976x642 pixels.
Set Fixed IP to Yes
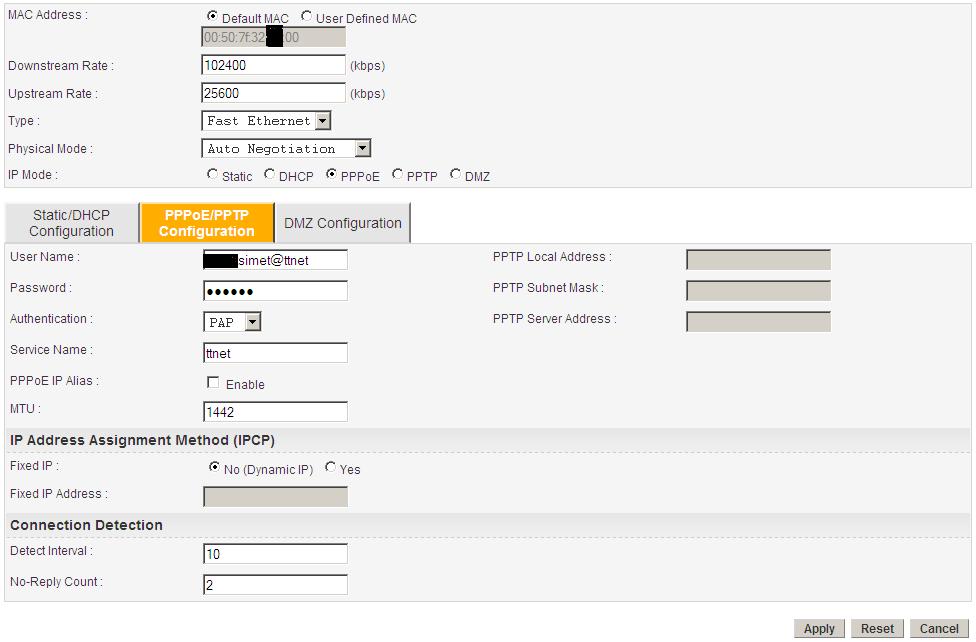331,468
